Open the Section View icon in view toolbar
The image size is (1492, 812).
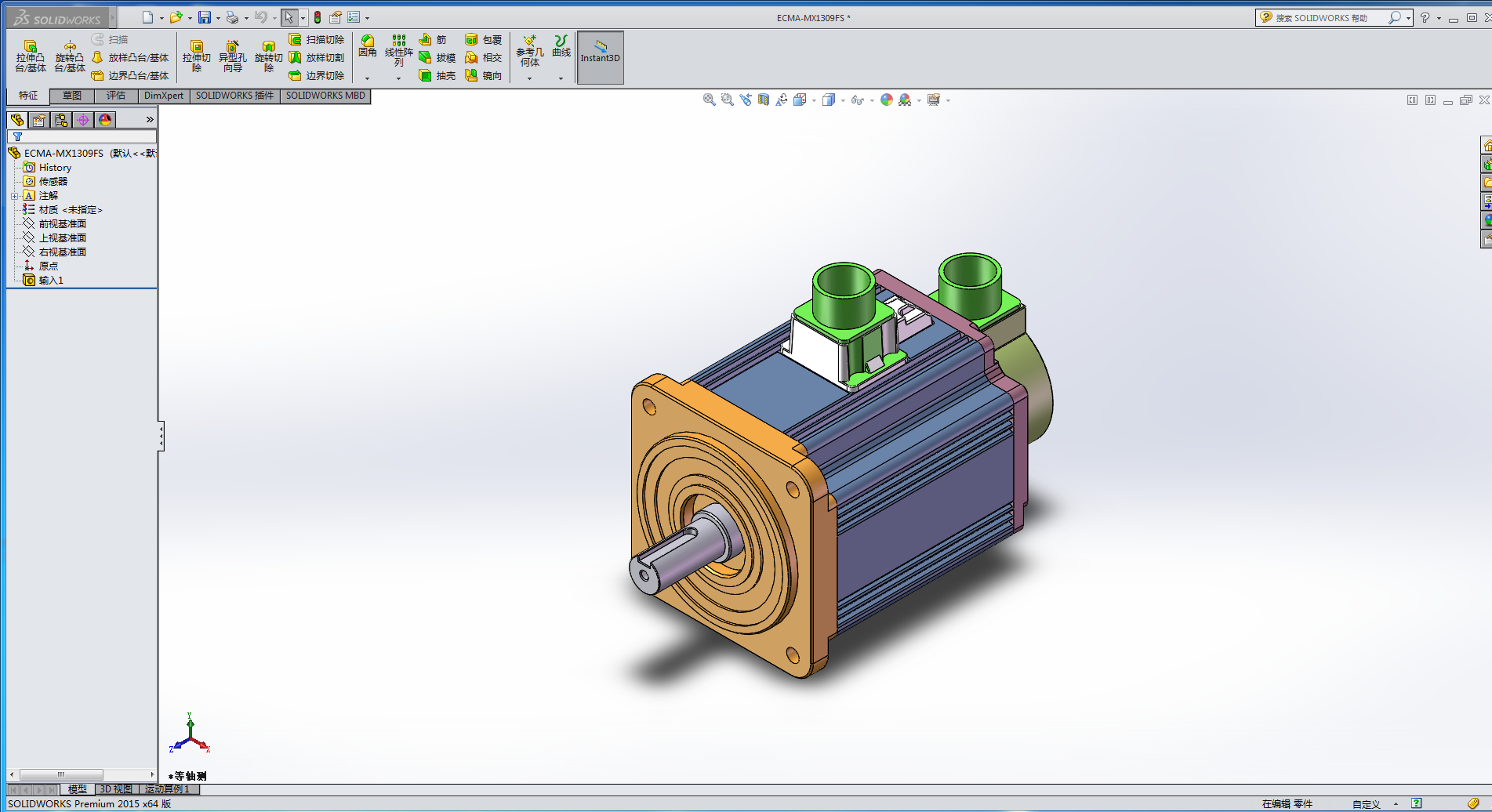(x=764, y=100)
